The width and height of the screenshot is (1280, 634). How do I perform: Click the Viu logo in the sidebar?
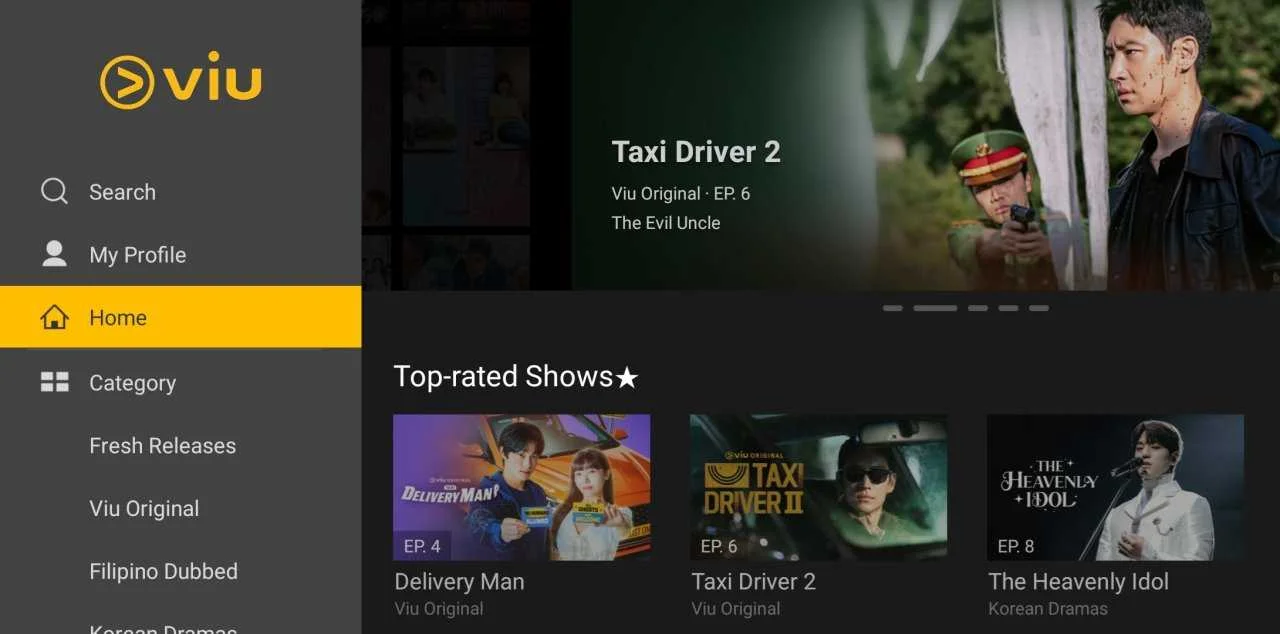pos(181,80)
